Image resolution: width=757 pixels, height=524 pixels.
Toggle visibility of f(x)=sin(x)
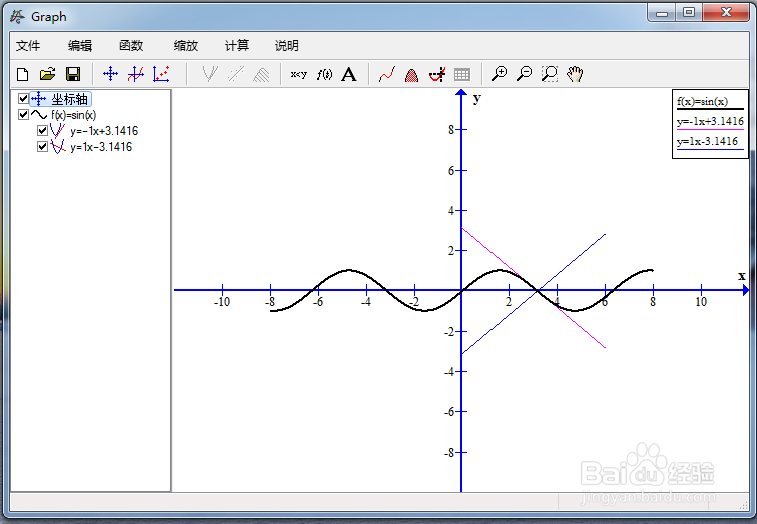23,114
